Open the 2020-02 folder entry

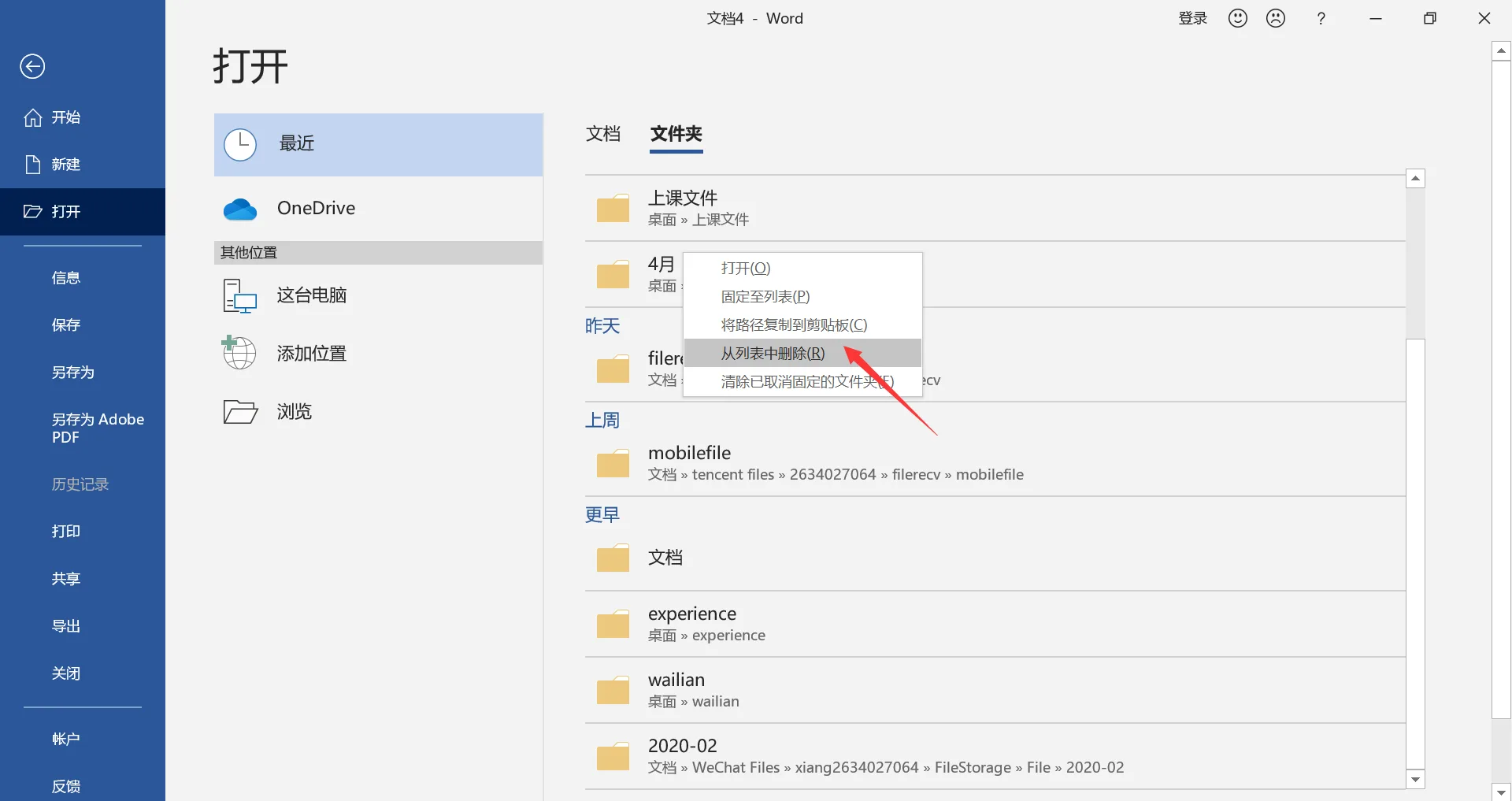coord(995,756)
